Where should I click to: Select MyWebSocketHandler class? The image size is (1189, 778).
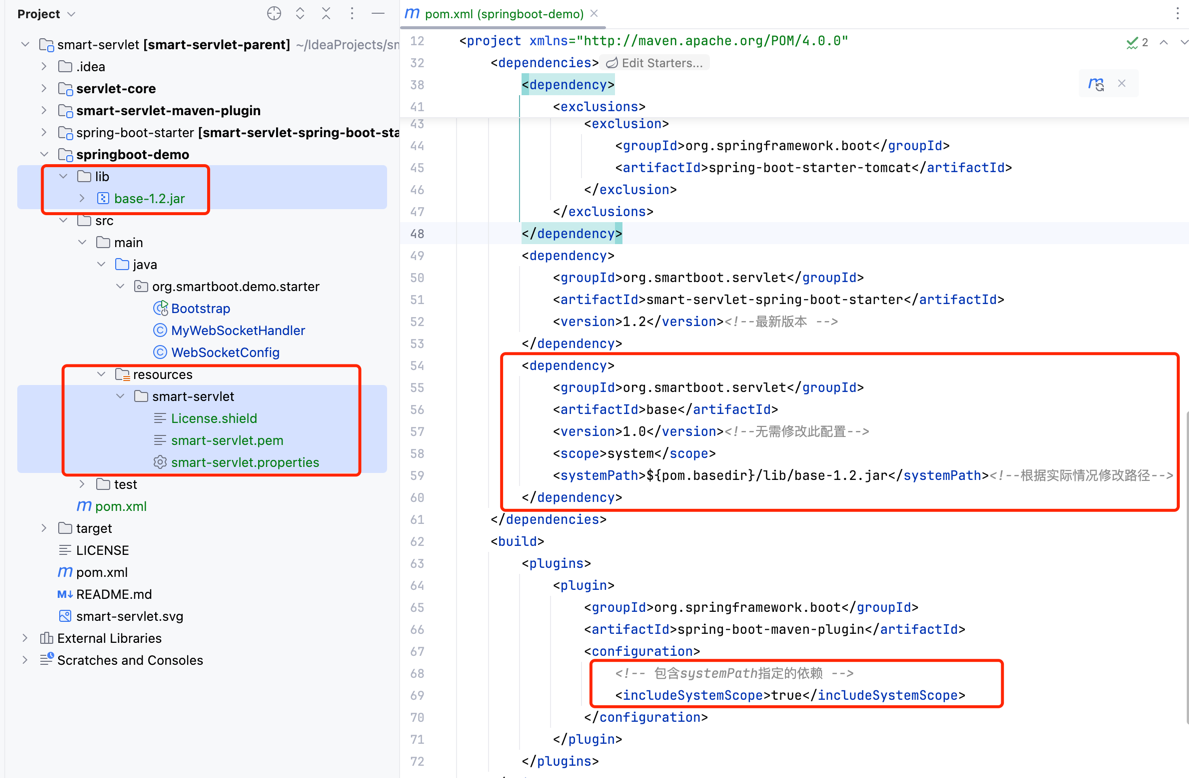[x=238, y=331]
